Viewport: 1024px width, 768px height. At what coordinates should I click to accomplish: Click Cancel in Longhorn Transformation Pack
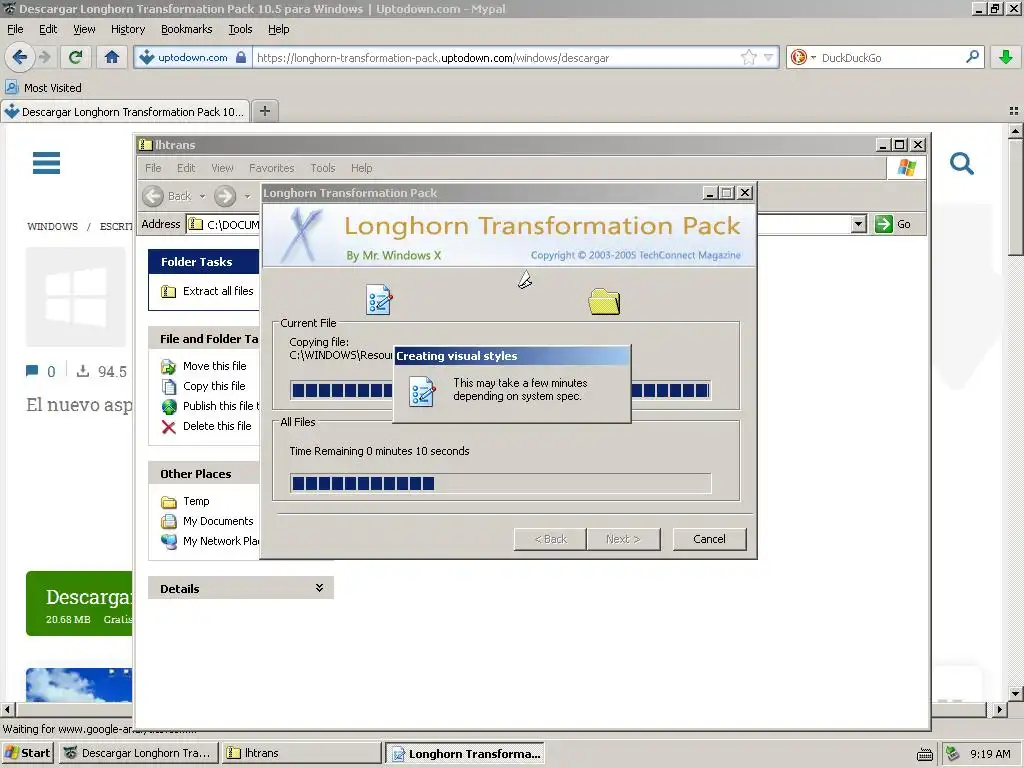pyautogui.click(x=709, y=539)
